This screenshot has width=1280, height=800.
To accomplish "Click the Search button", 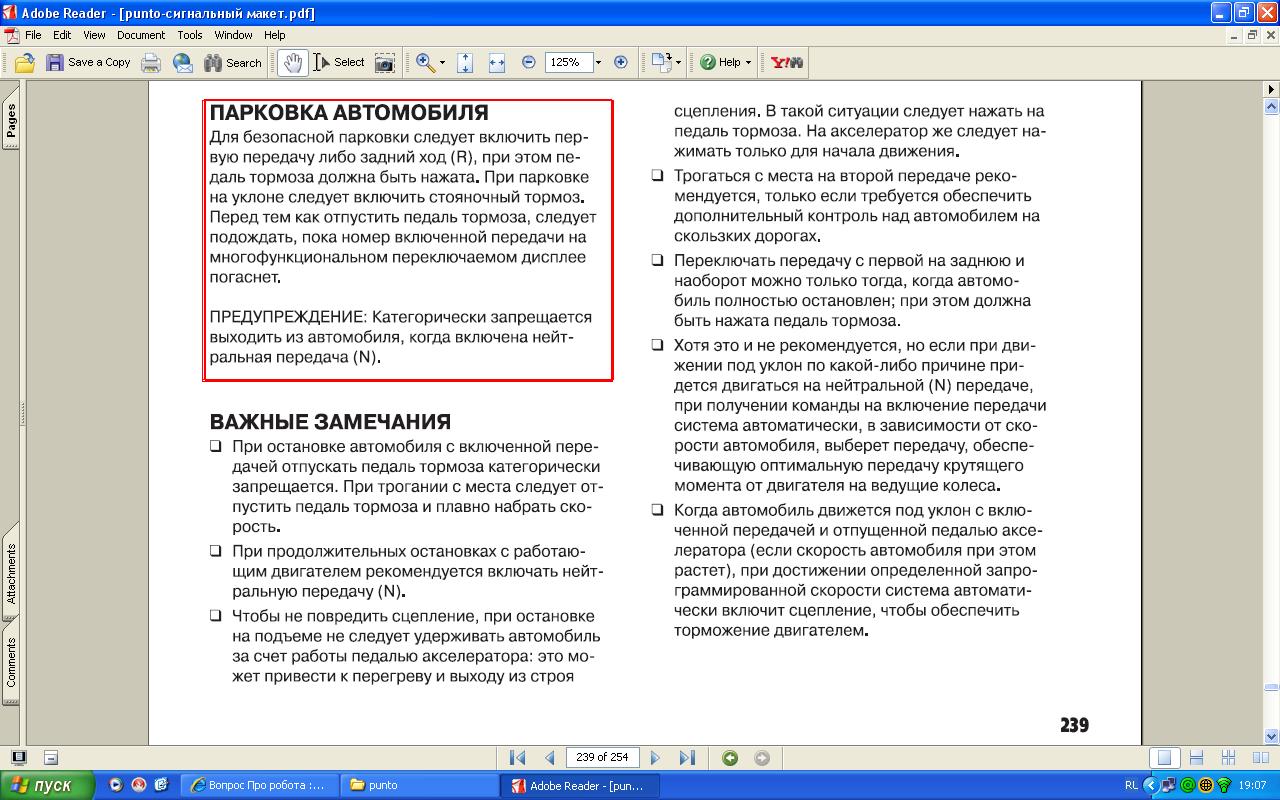I will (x=233, y=63).
